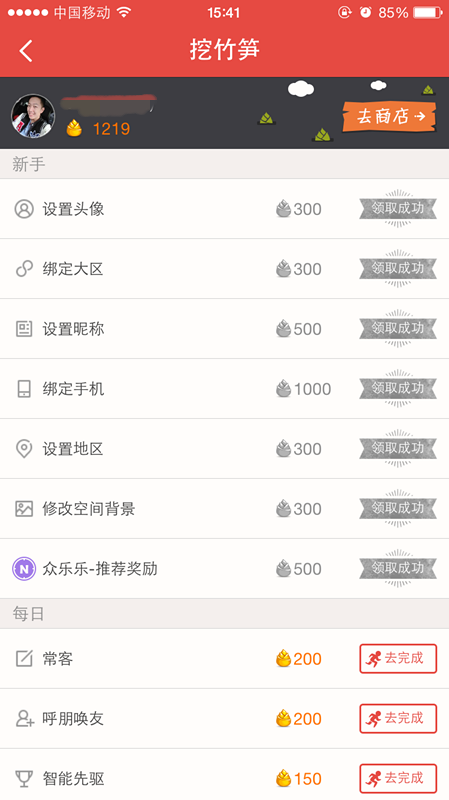Image resolution: width=449 pixels, height=800 pixels.
Task: Tap the 绑定手机 phone icon
Action: [x=24, y=389]
